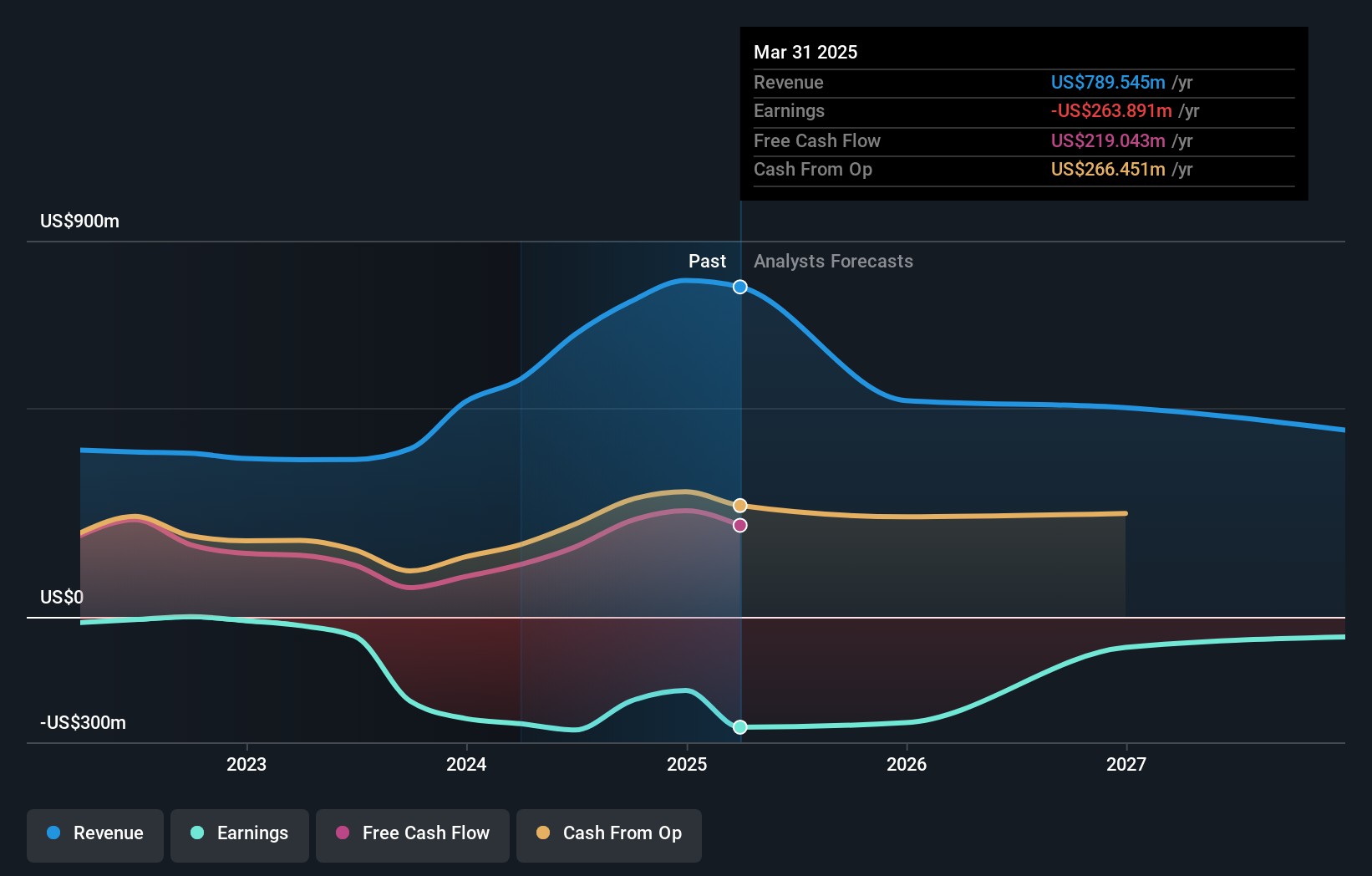The image size is (1372, 876).
Task: Click the pink Free Cash Flow legend dot
Action: pos(343,833)
